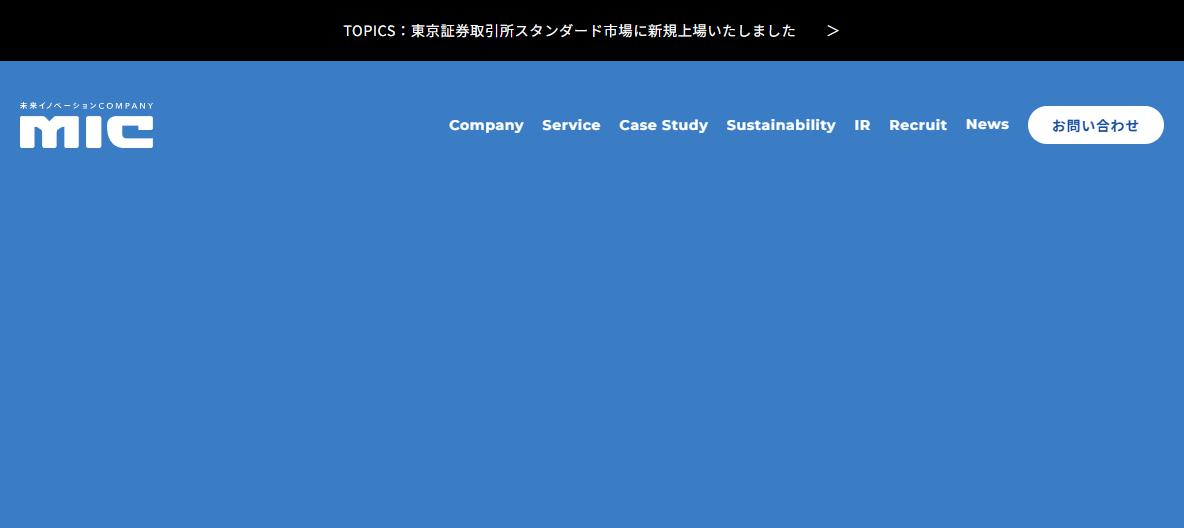
Task: Go to Case Study page
Action: pos(664,125)
